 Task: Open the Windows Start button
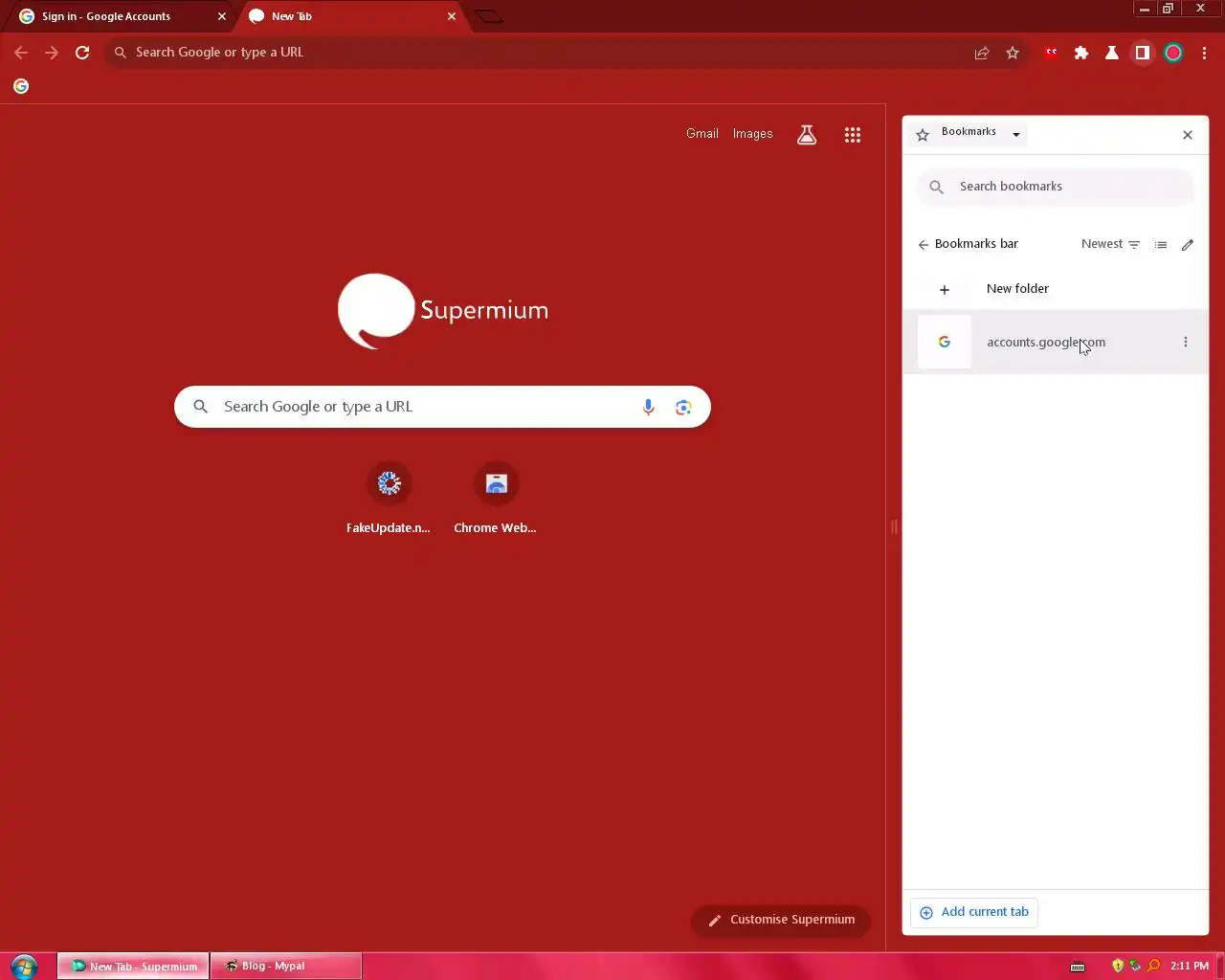click(24, 966)
